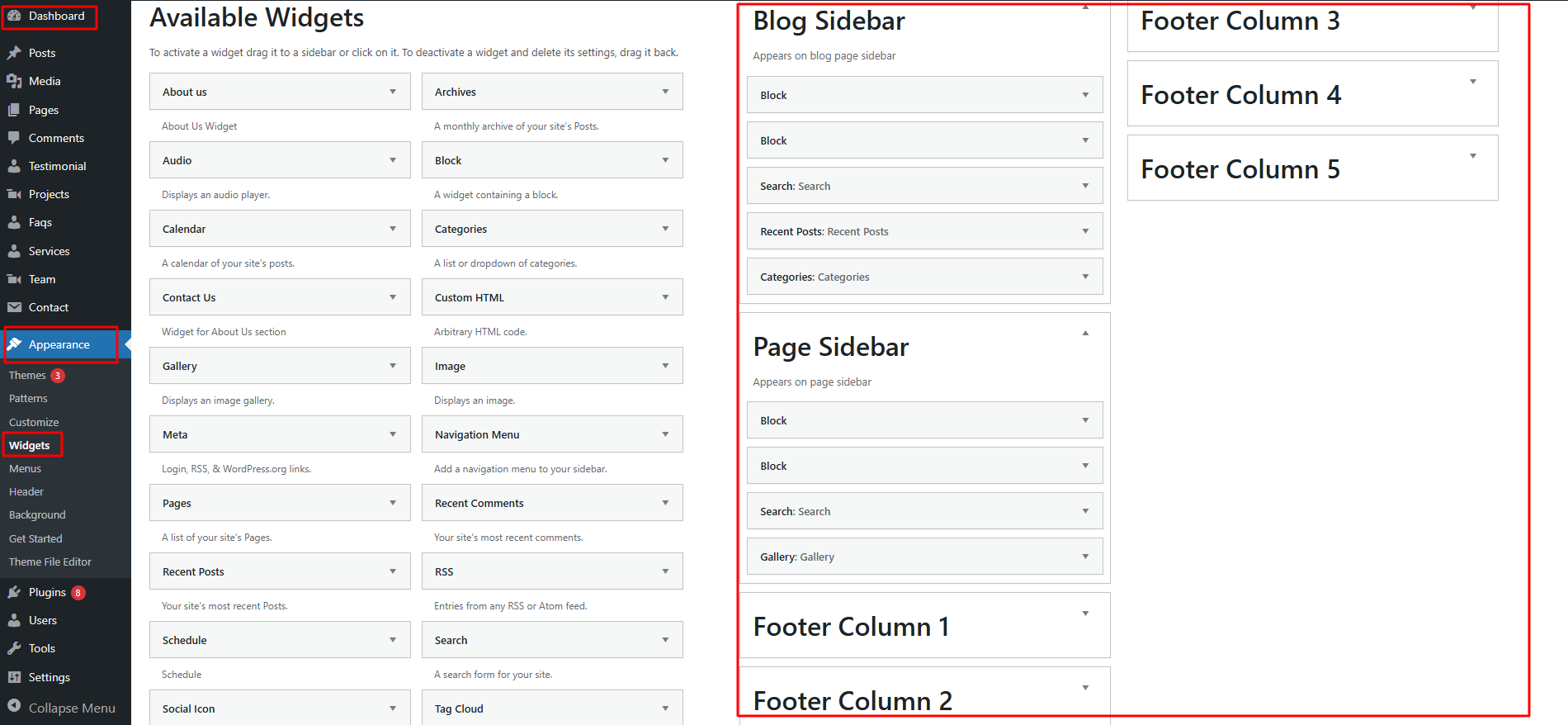Click the Plugins plug icon
This screenshot has width=1568, height=725.
tap(14, 592)
